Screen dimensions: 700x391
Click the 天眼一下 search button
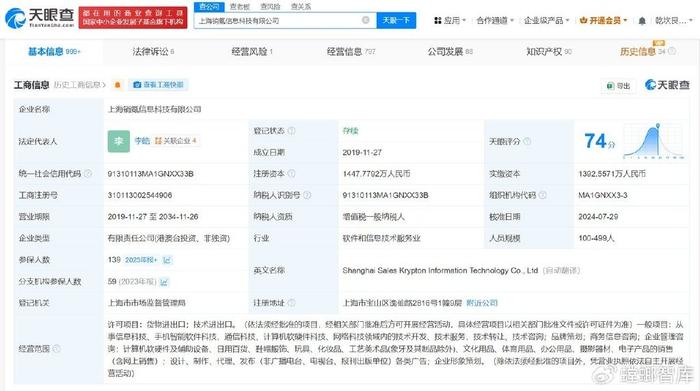point(396,20)
